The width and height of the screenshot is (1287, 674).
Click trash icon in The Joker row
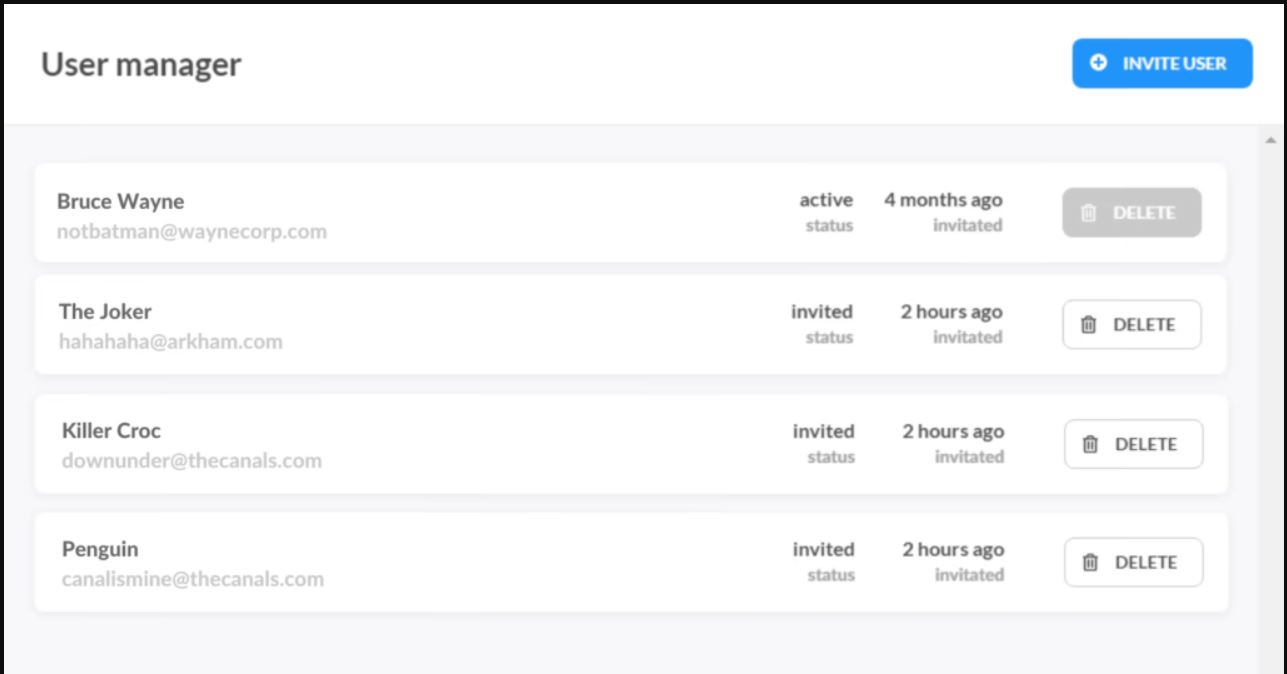(x=1089, y=325)
